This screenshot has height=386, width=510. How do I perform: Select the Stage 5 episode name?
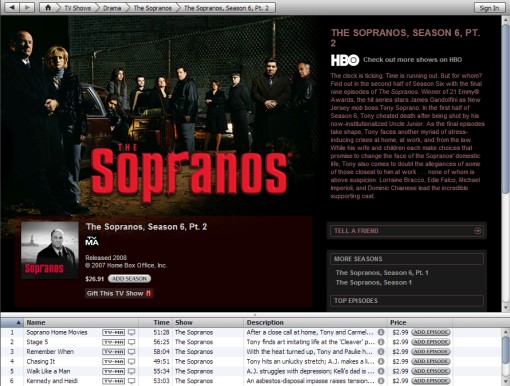[37, 342]
